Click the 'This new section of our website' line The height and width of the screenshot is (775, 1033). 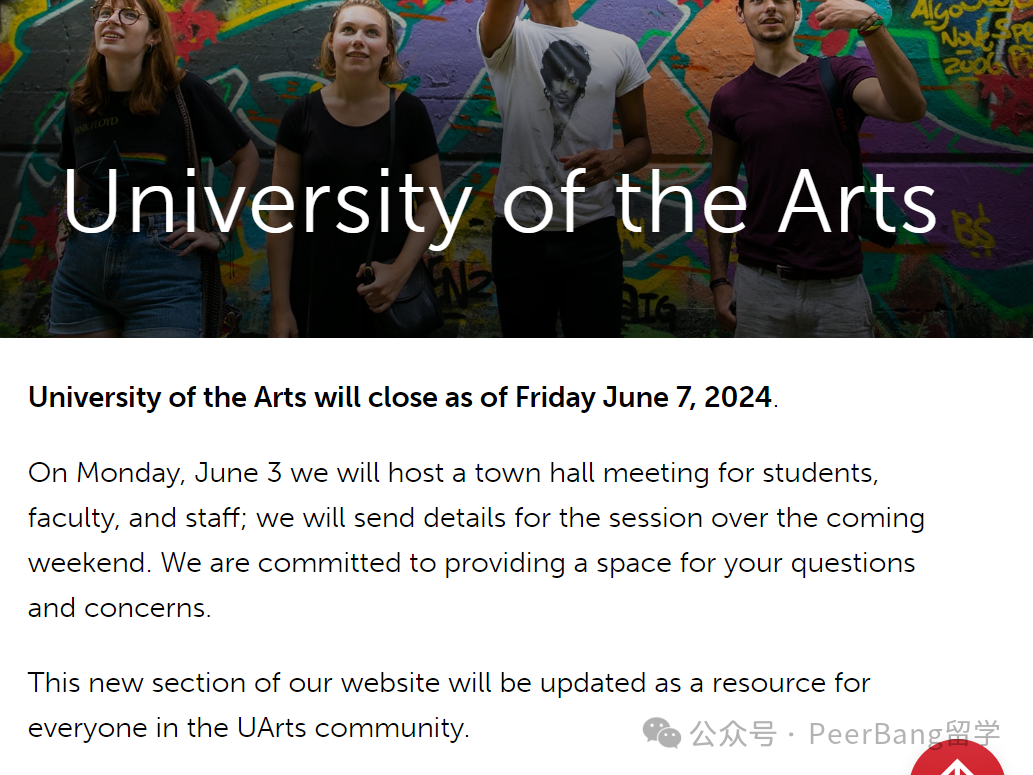[449, 683]
